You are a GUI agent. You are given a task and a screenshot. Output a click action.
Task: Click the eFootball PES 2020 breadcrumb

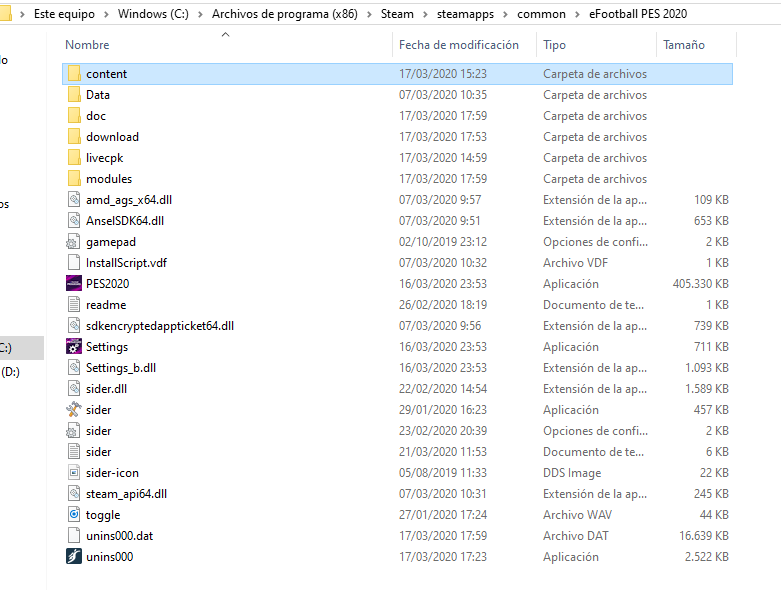click(x=638, y=14)
